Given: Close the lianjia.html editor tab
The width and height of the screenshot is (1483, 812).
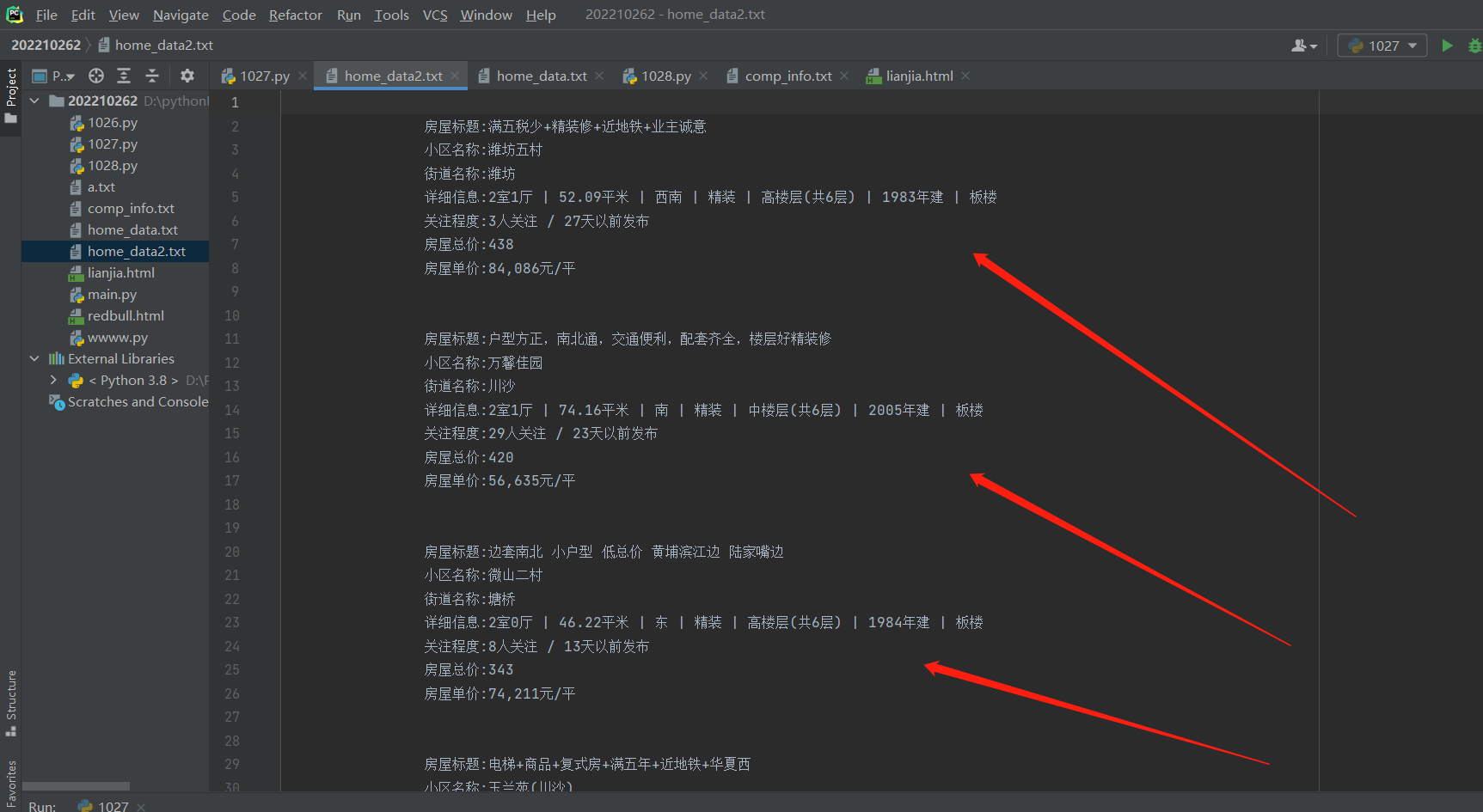Looking at the screenshot, I should tap(965, 76).
